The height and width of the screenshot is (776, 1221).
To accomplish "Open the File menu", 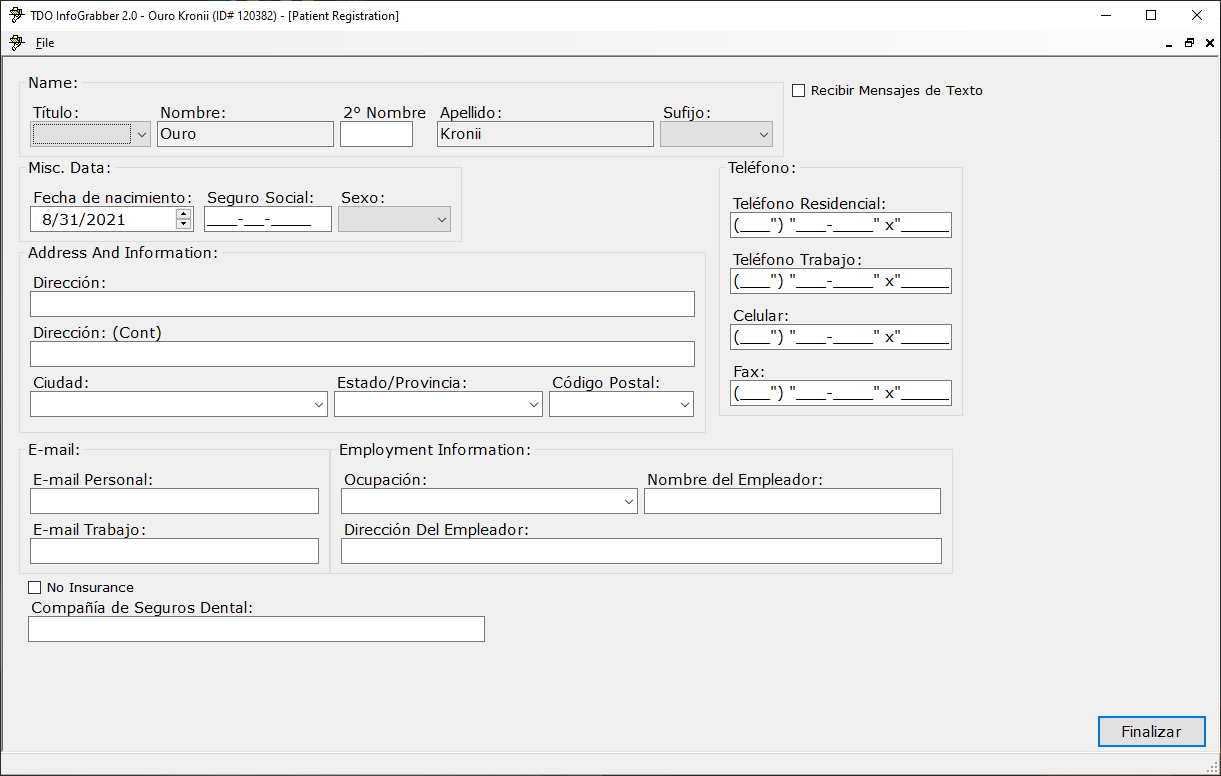I will [x=45, y=43].
